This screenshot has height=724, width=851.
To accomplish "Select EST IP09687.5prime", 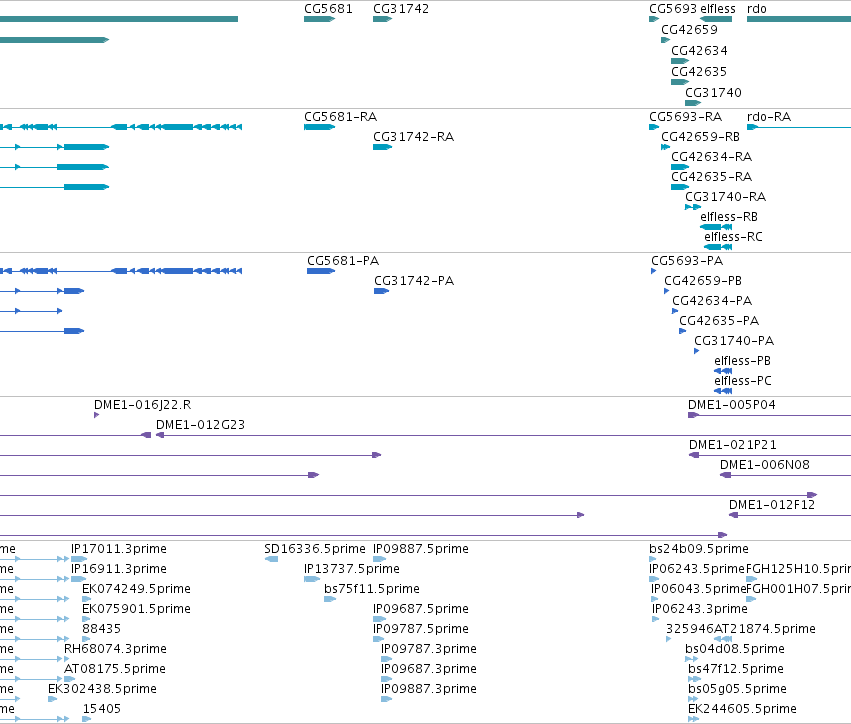I will pyautogui.click(x=421, y=609).
